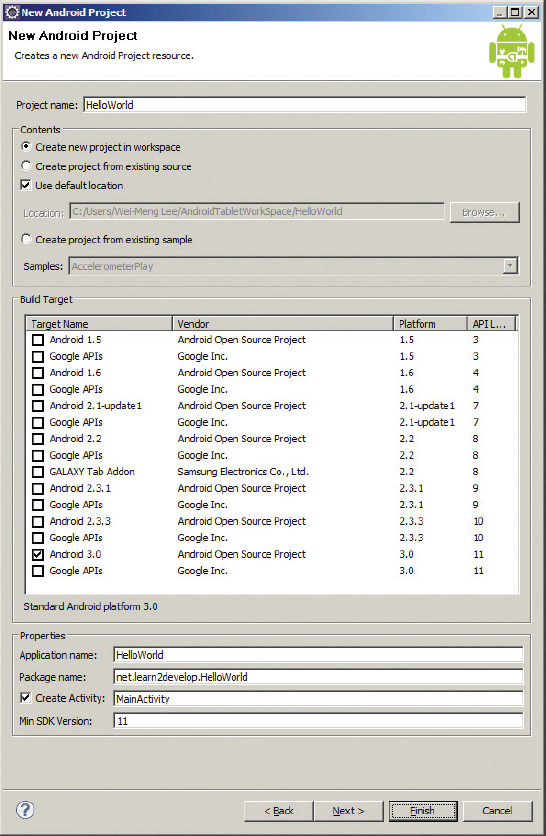The width and height of the screenshot is (546, 836).
Task: Uncheck the Android 3.0 target checkbox
Action: tap(38, 554)
